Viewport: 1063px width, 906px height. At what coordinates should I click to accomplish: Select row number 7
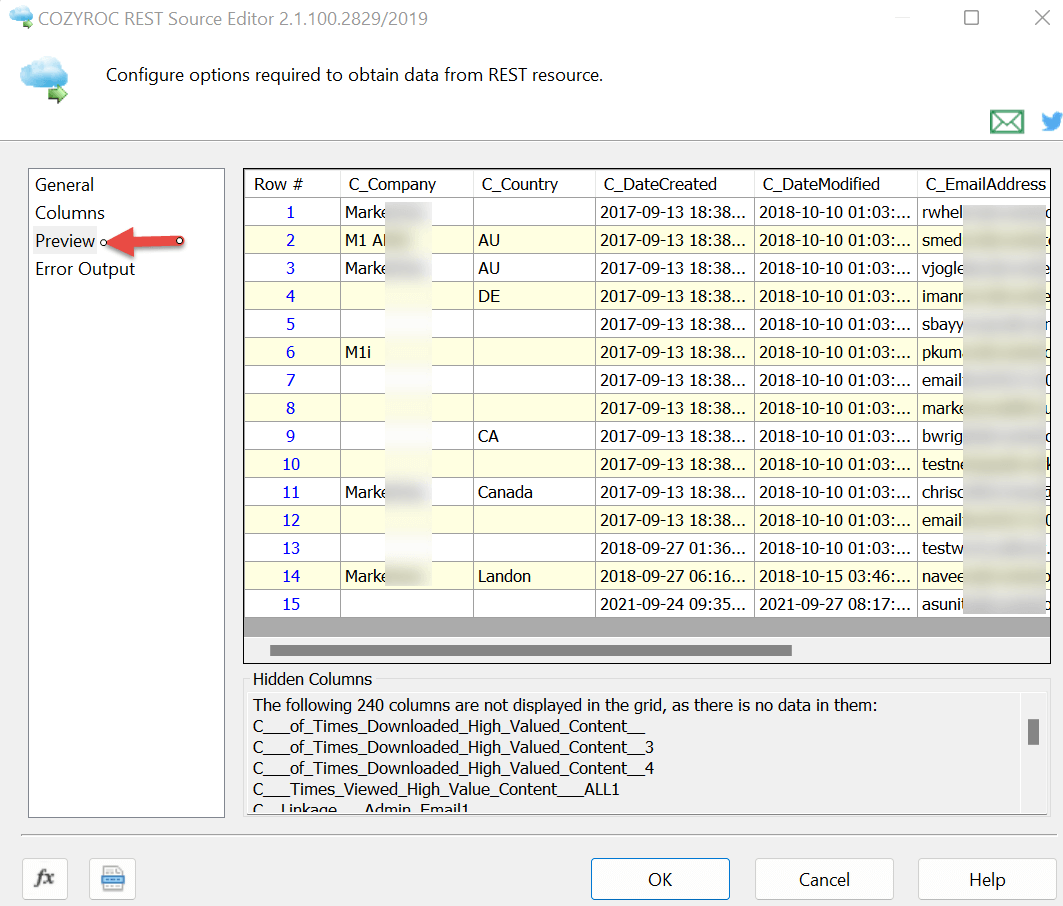click(x=291, y=380)
